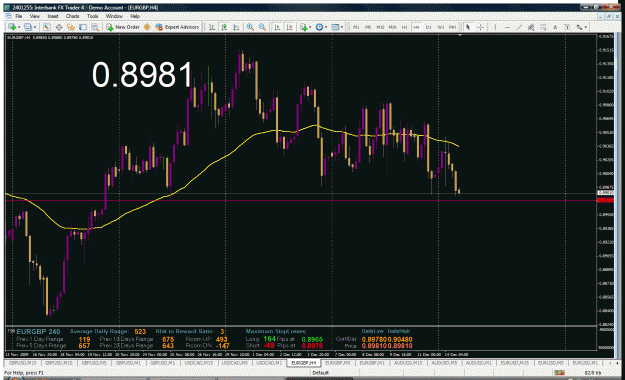Select the Text Label tool (T icon)
The image size is (625, 380).
pyautogui.click(x=567, y=27)
